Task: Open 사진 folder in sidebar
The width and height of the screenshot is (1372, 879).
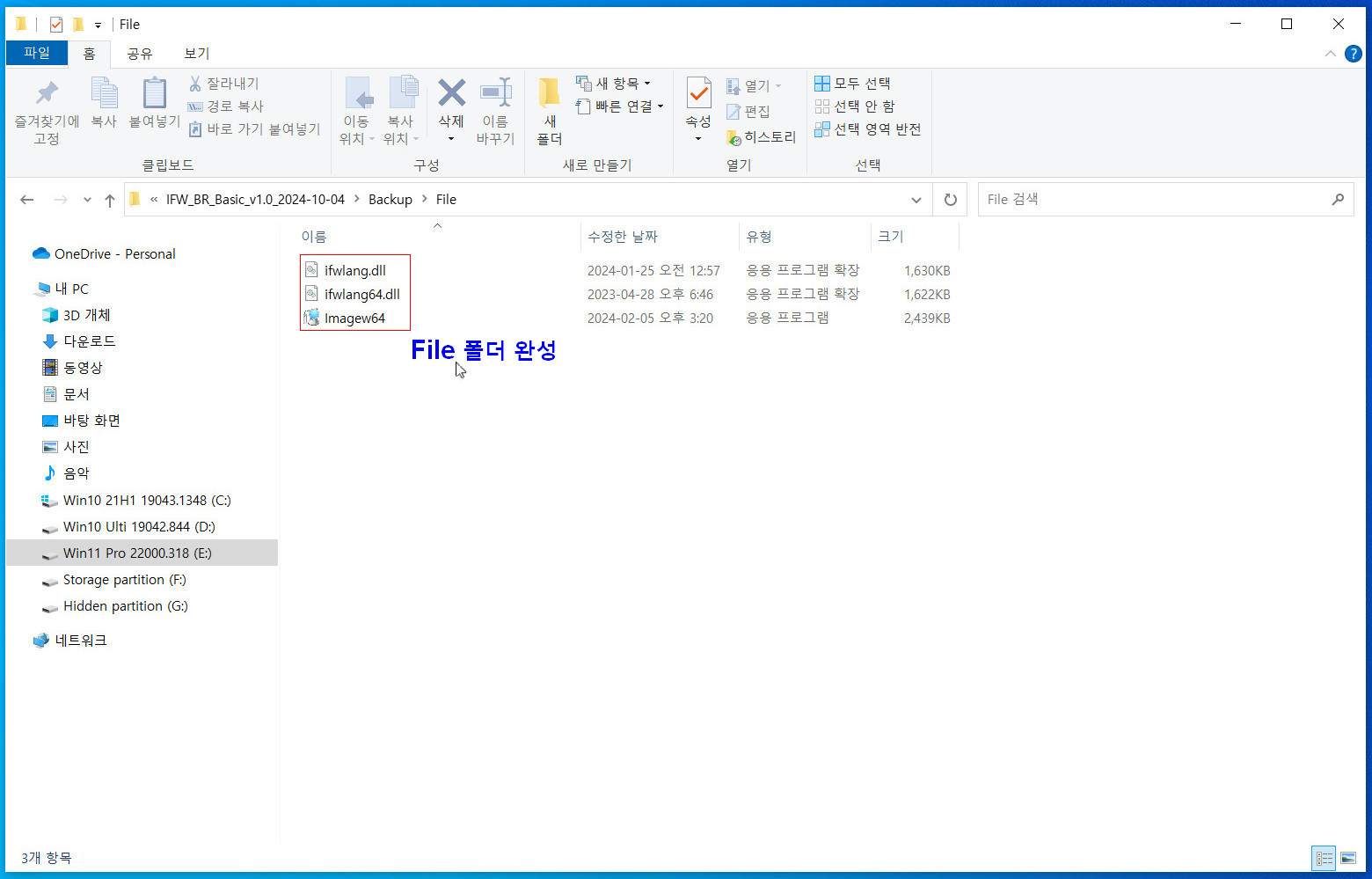Action: click(x=76, y=447)
